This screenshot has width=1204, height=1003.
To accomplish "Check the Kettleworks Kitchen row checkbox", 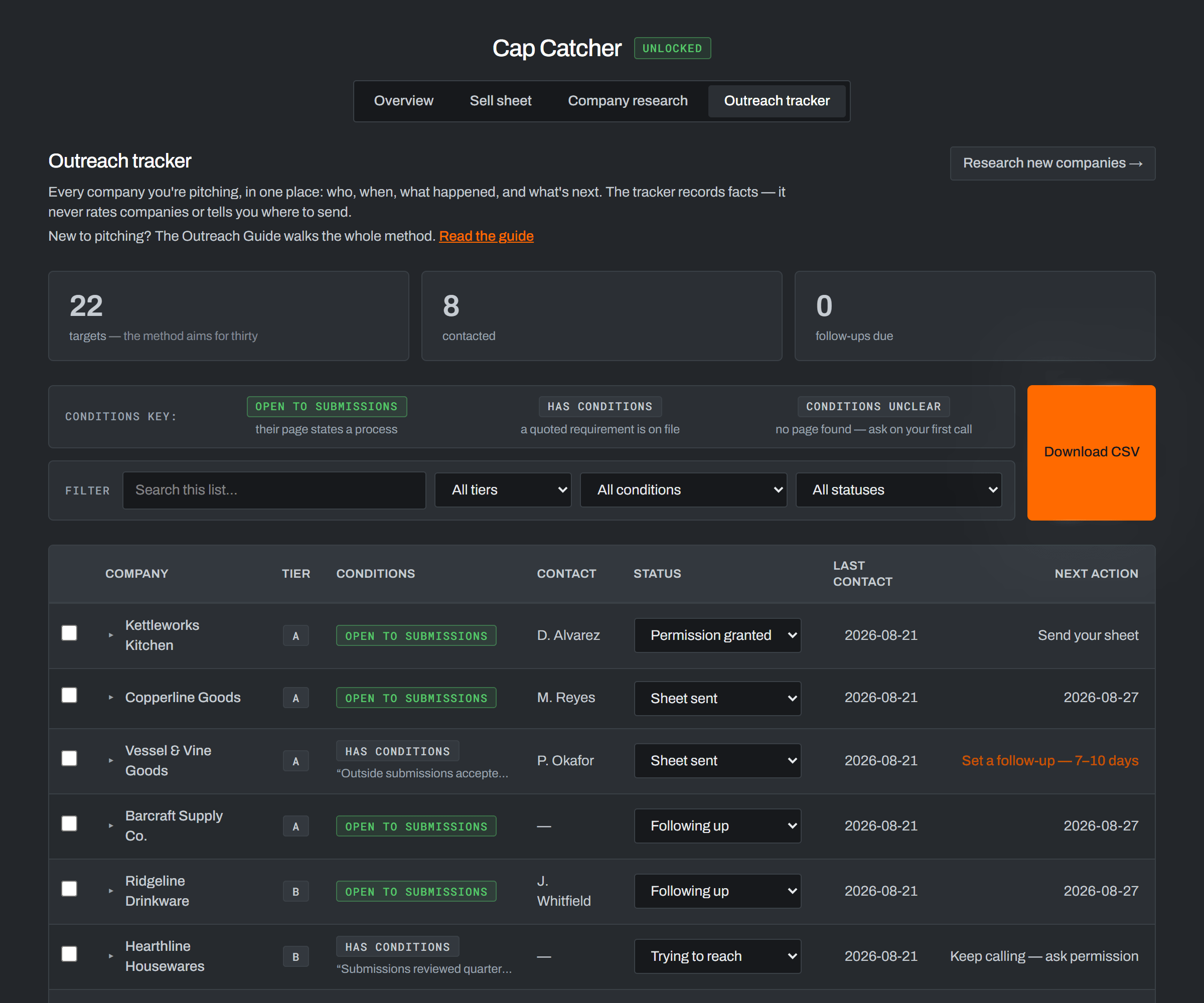I will coord(69,633).
